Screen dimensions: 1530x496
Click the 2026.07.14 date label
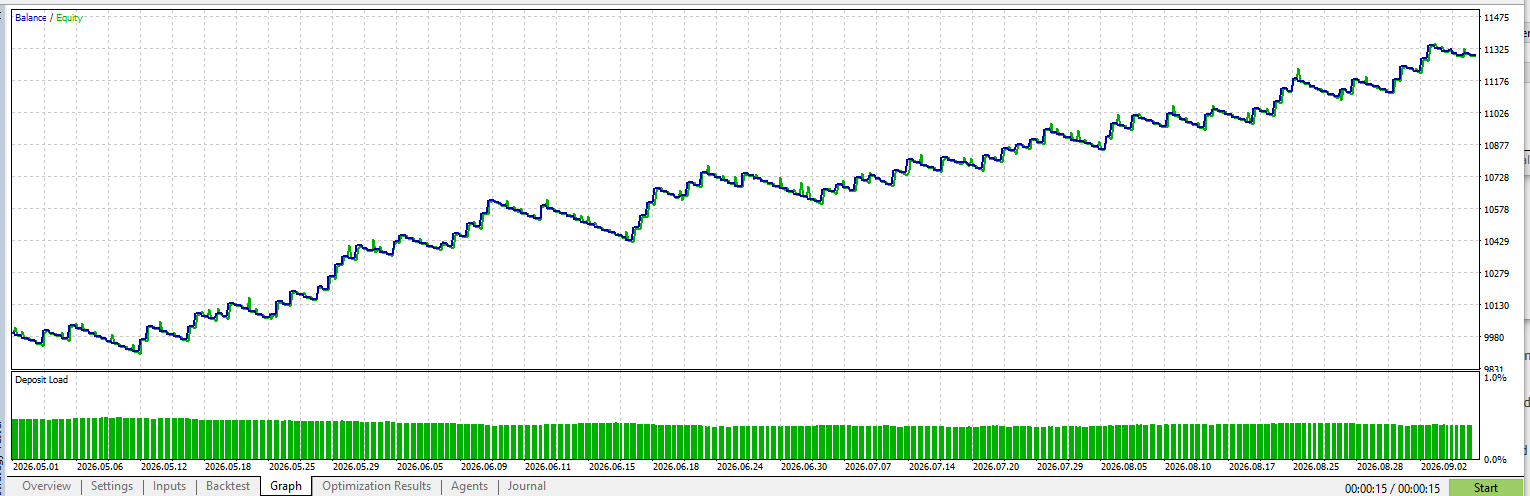tap(931, 466)
